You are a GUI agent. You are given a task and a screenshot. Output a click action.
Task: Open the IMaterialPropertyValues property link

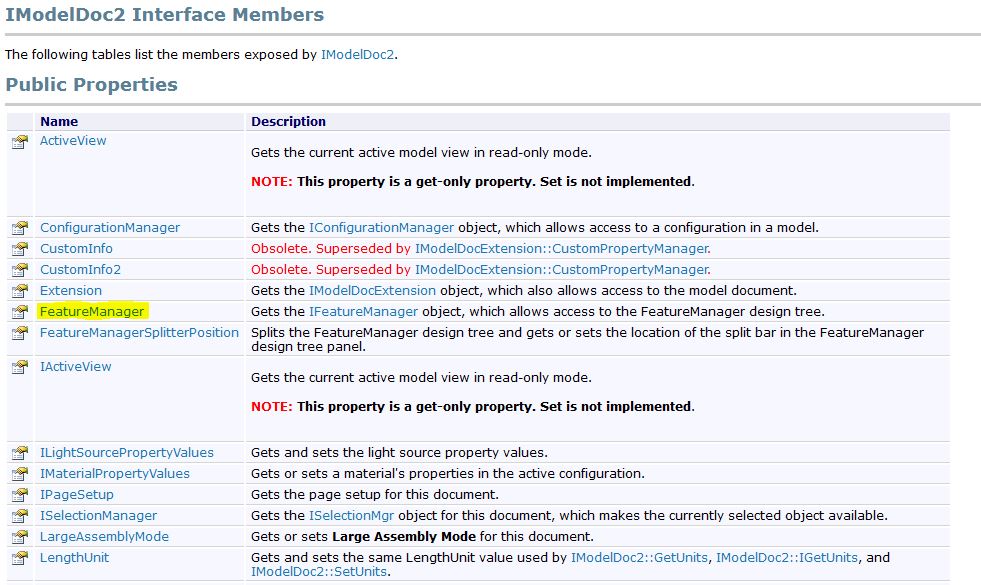coord(114,474)
